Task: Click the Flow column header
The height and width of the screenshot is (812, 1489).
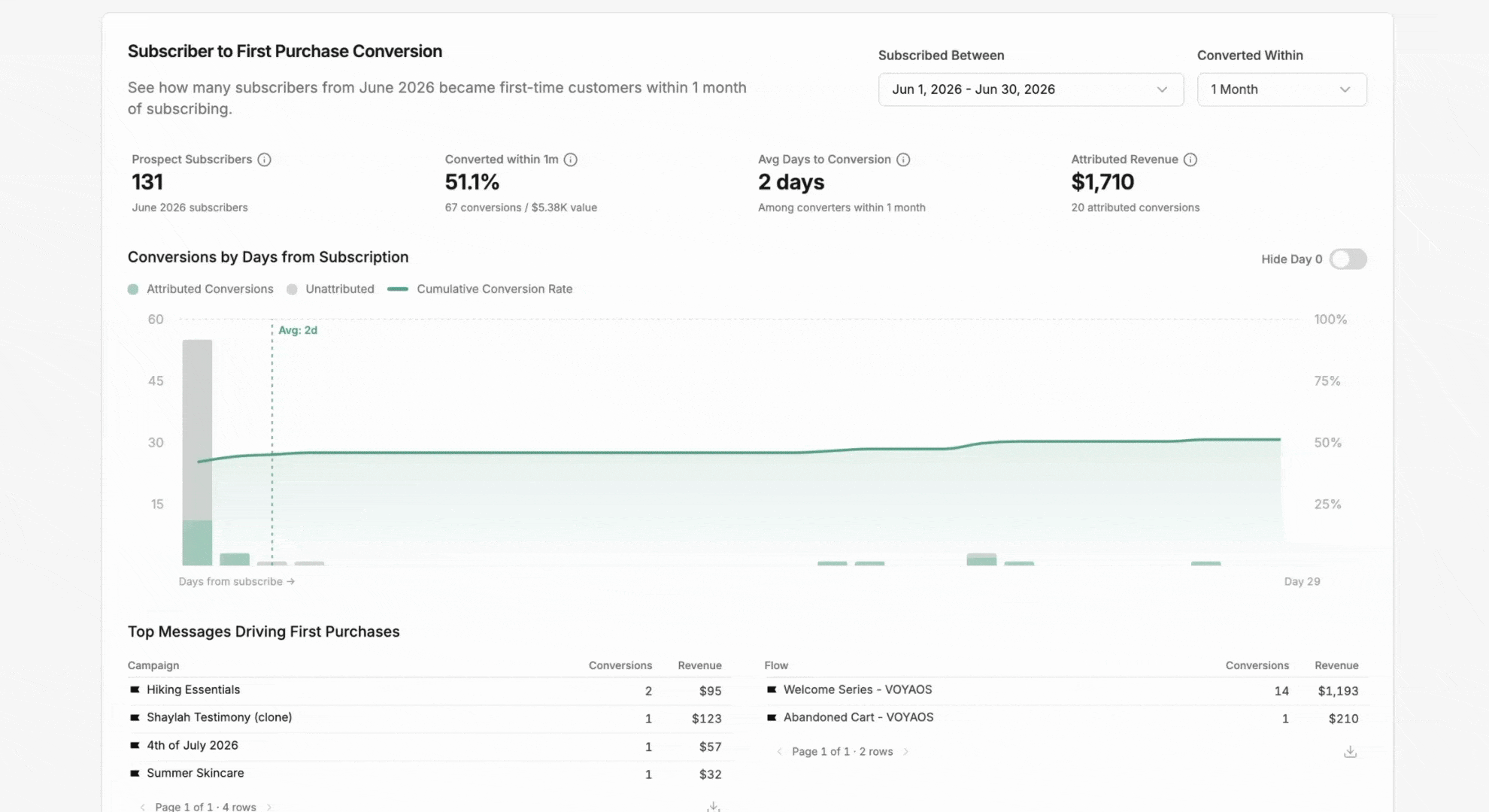Action: tap(776, 665)
